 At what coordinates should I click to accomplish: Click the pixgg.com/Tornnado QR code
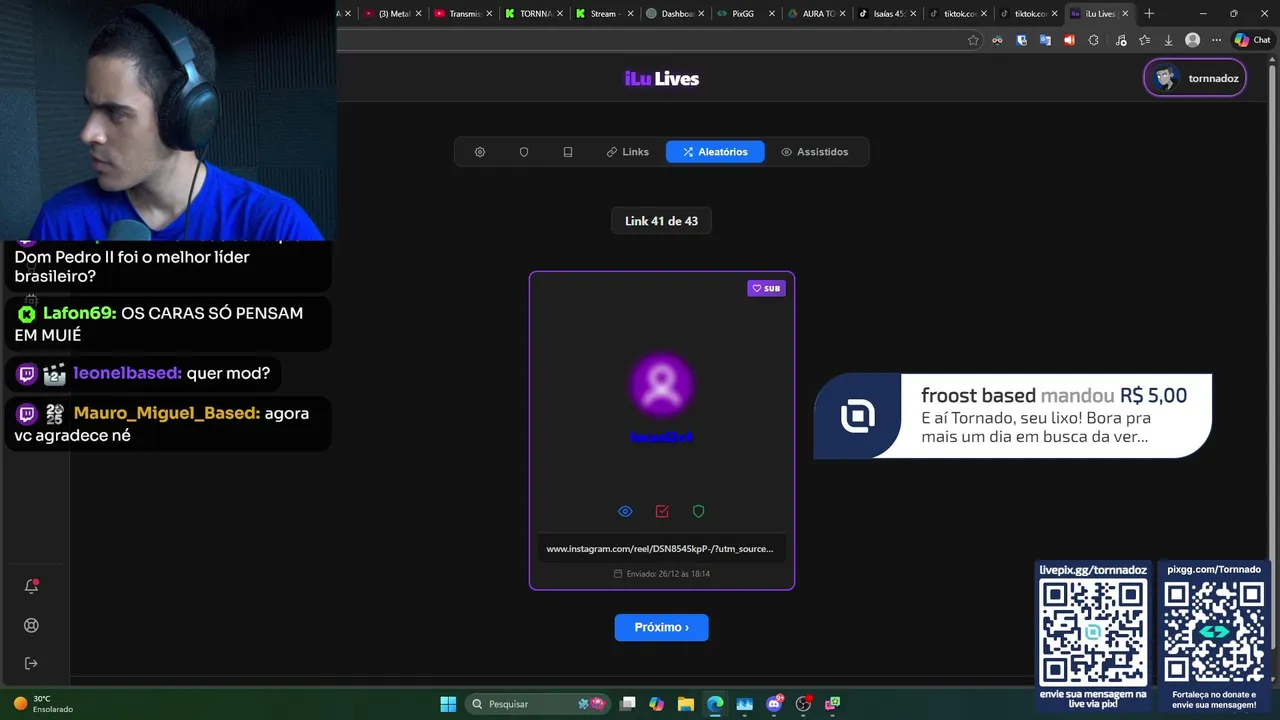point(1214,632)
